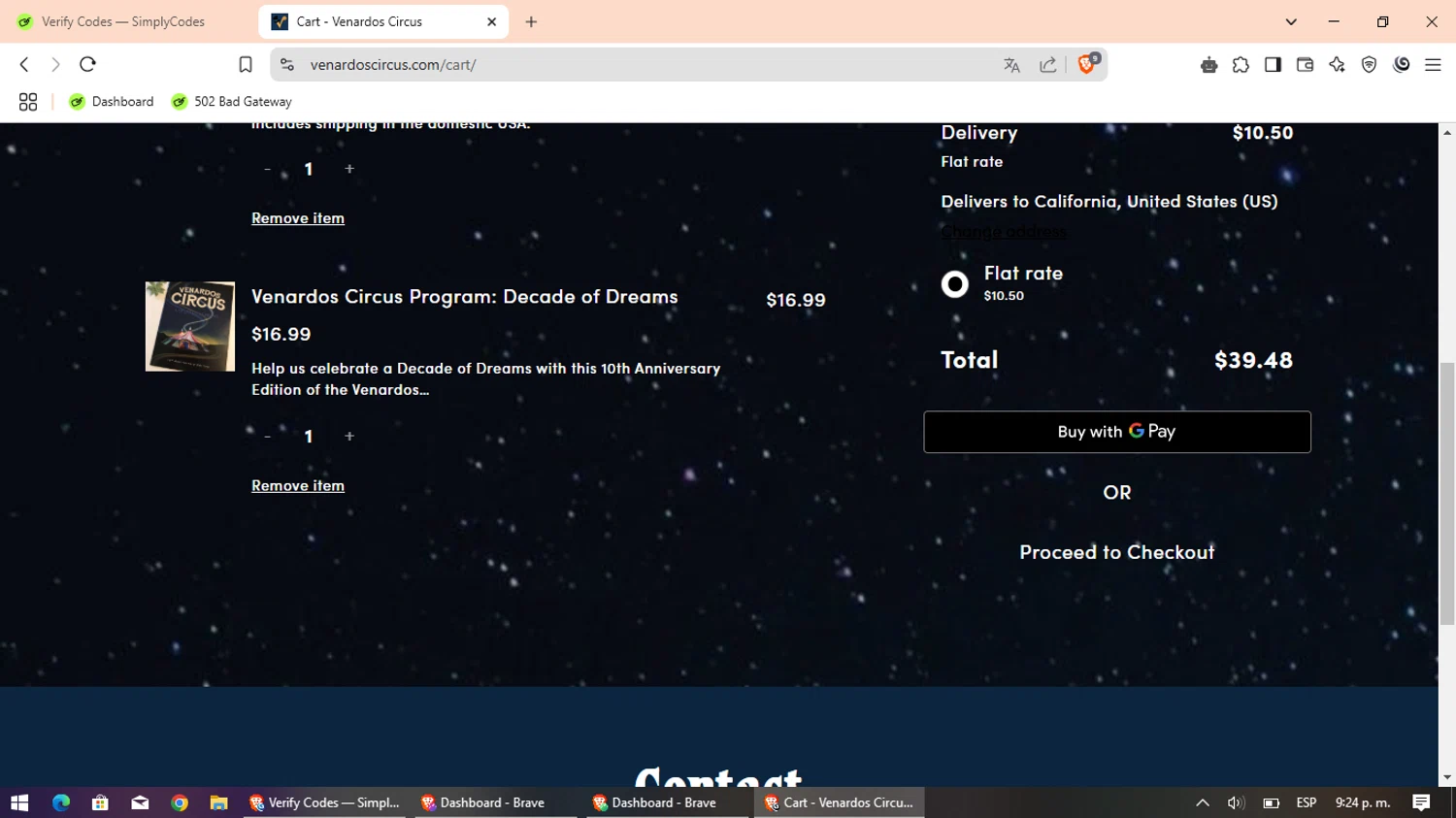Remove the first cart item
This screenshot has width=1456, height=818.
point(298,218)
